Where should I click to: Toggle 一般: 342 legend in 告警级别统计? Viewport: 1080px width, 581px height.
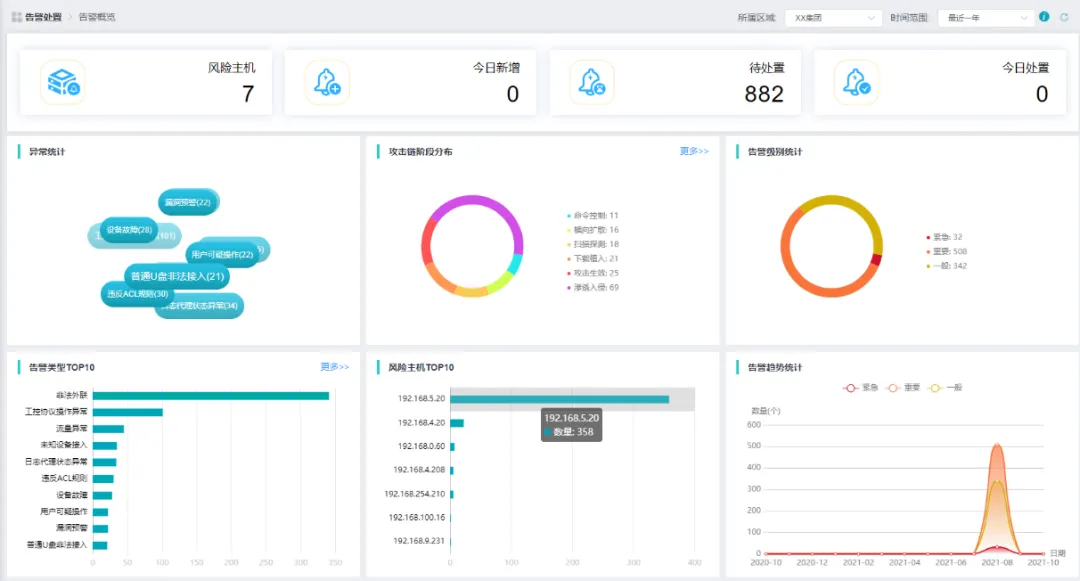coord(946,266)
